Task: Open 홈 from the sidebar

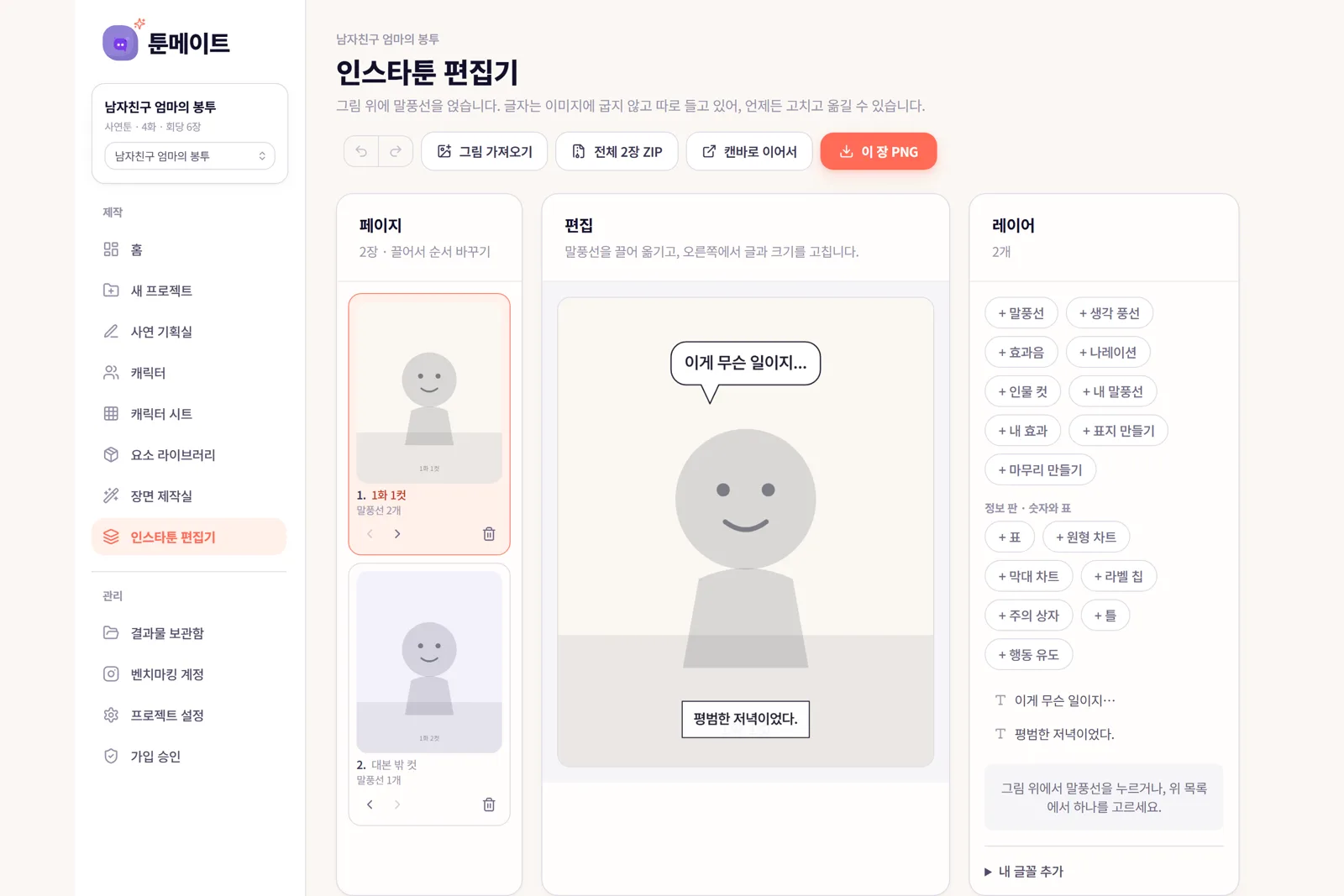Action: point(189,249)
